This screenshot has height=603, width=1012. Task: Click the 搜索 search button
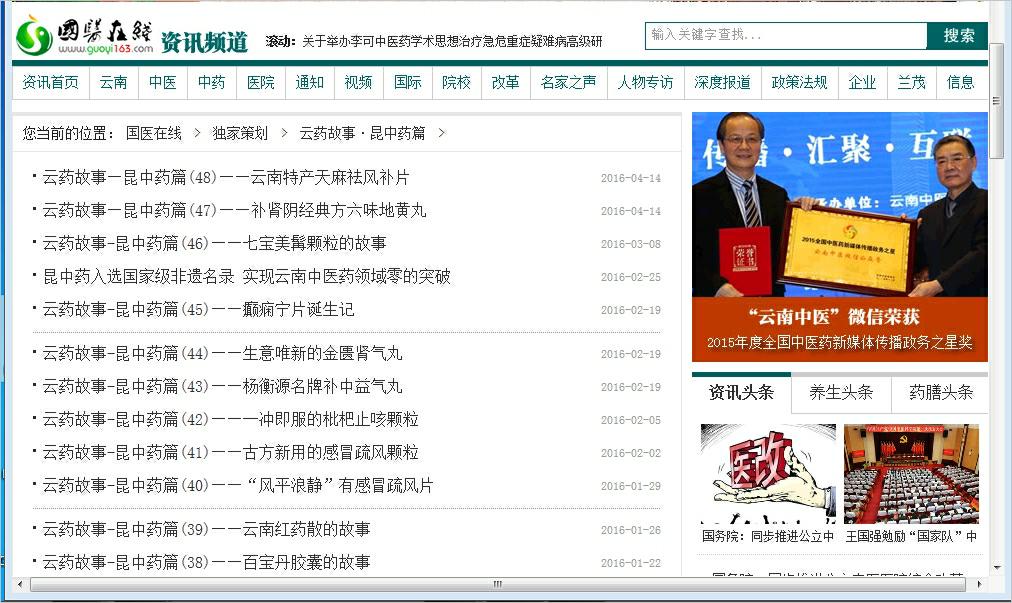[x=958, y=36]
